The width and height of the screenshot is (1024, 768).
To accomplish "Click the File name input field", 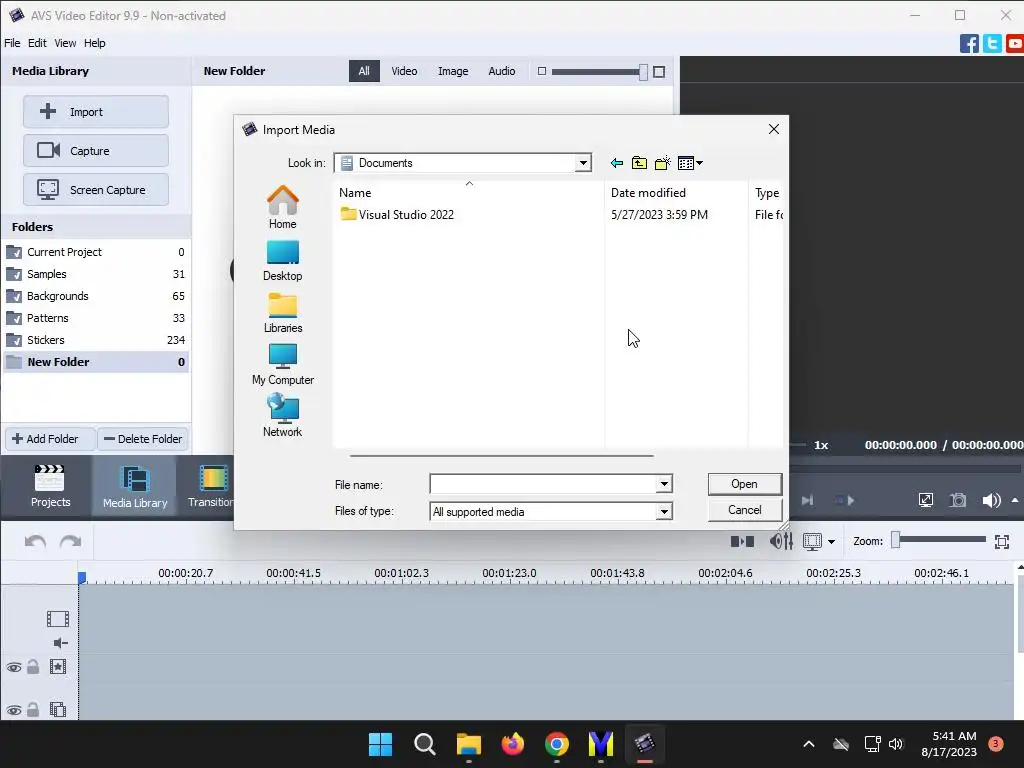I will (x=543, y=484).
